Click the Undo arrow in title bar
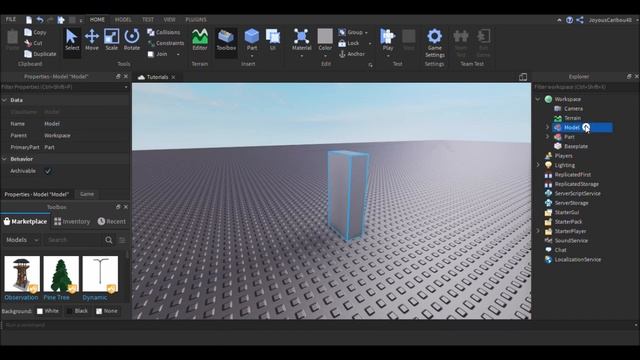Screen dimensions: 640x360 (x=40, y=20)
